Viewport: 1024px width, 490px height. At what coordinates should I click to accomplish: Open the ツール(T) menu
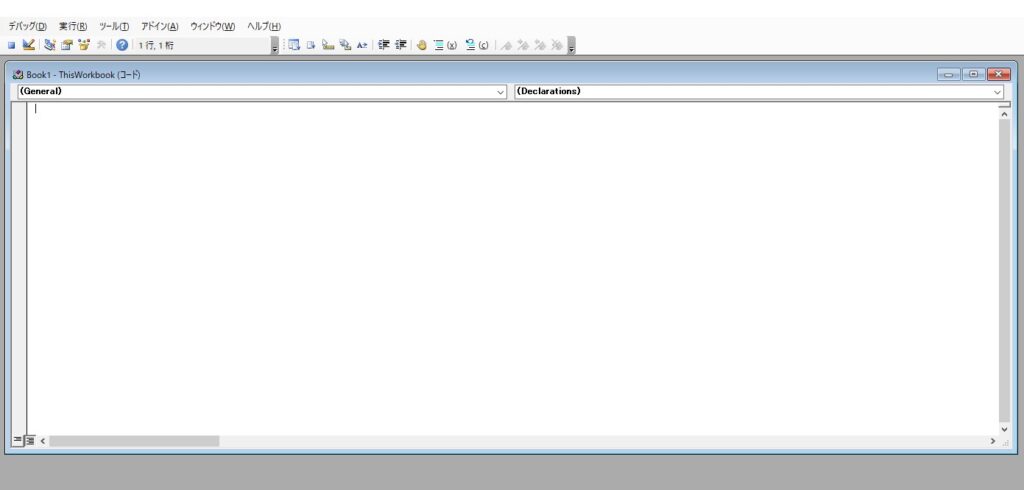pyautogui.click(x=114, y=26)
